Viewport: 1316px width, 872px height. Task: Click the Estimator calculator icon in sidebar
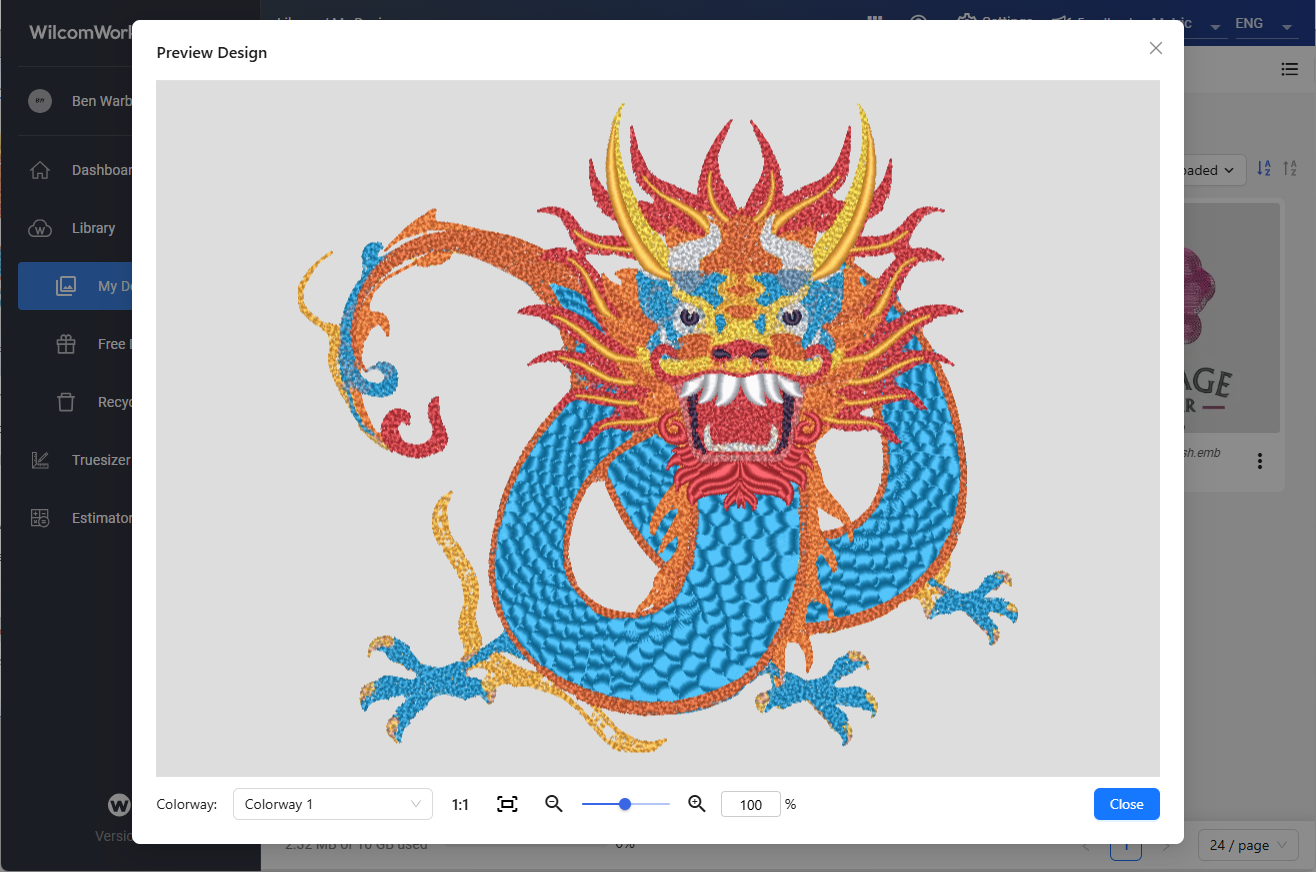pos(40,518)
